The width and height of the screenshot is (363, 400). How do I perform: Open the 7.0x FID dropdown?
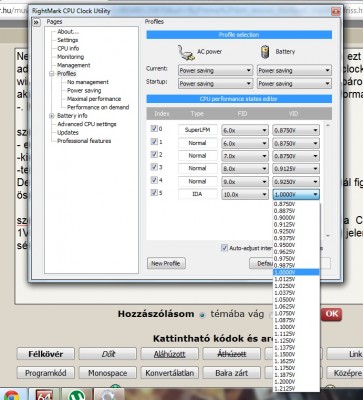pos(245,156)
